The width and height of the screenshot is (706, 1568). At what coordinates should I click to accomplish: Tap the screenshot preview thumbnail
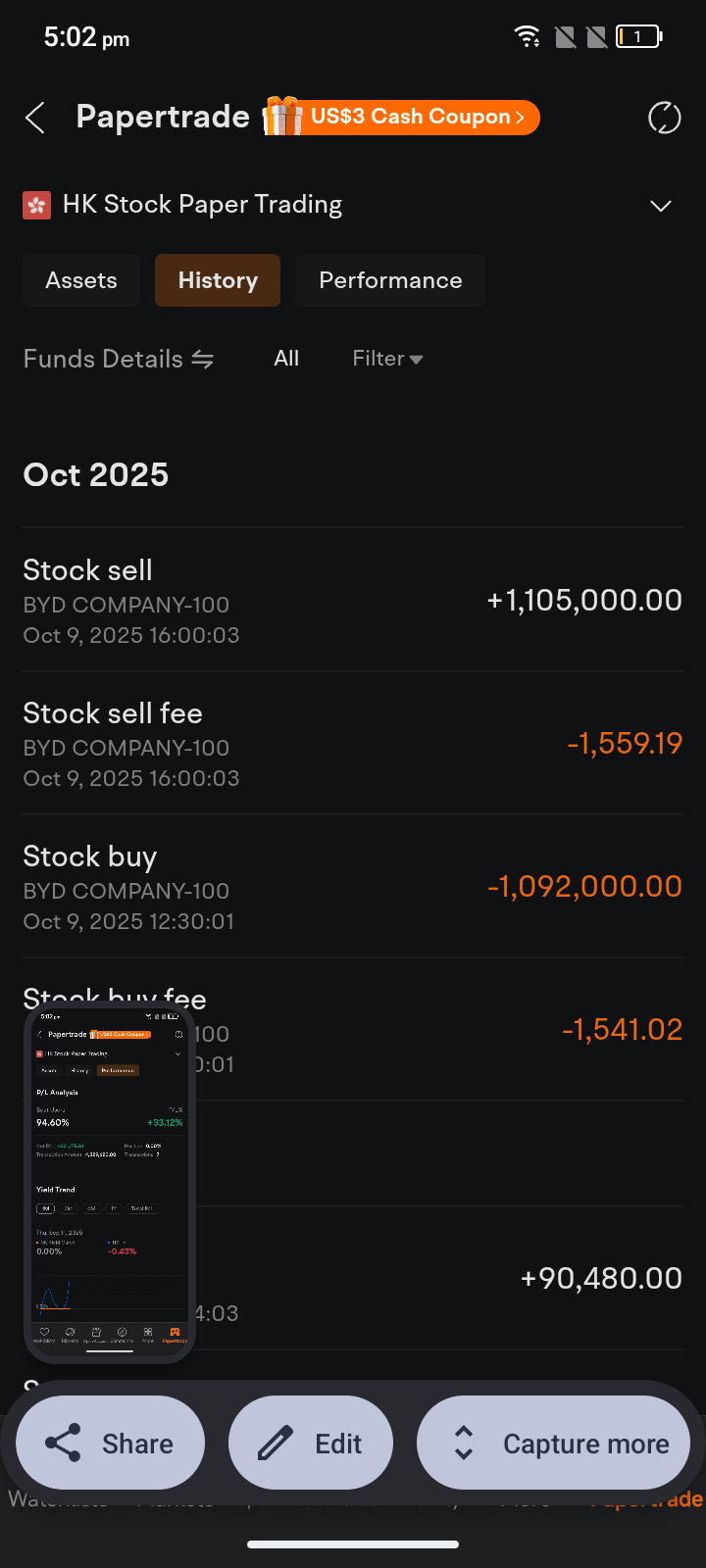point(110,1183)
